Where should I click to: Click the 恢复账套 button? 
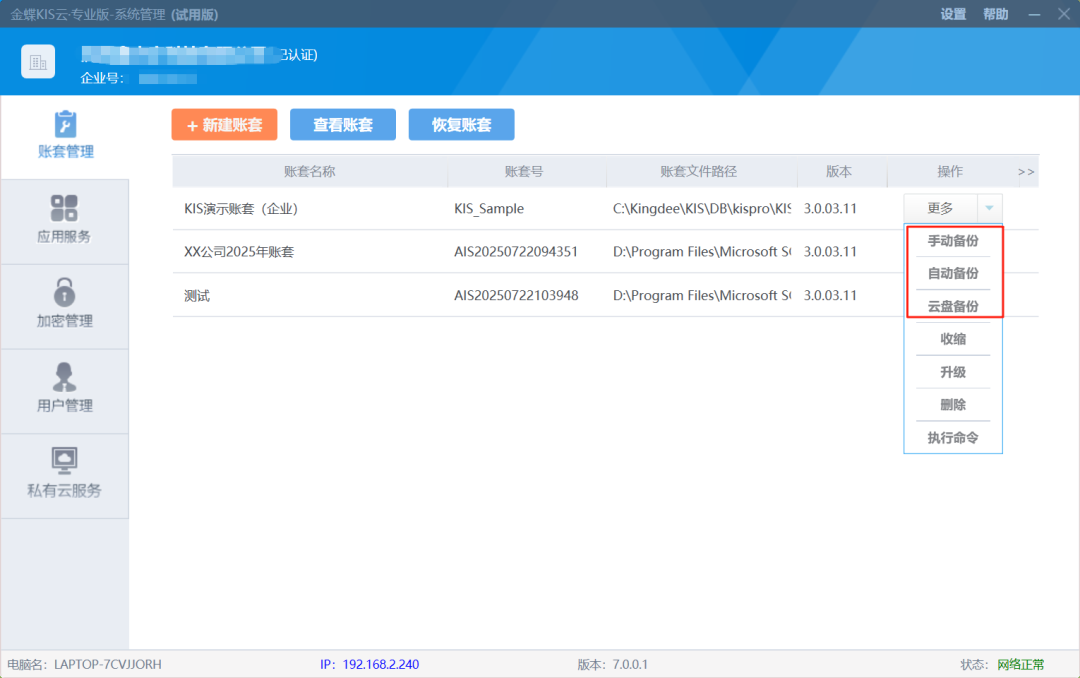pos(461,125)
